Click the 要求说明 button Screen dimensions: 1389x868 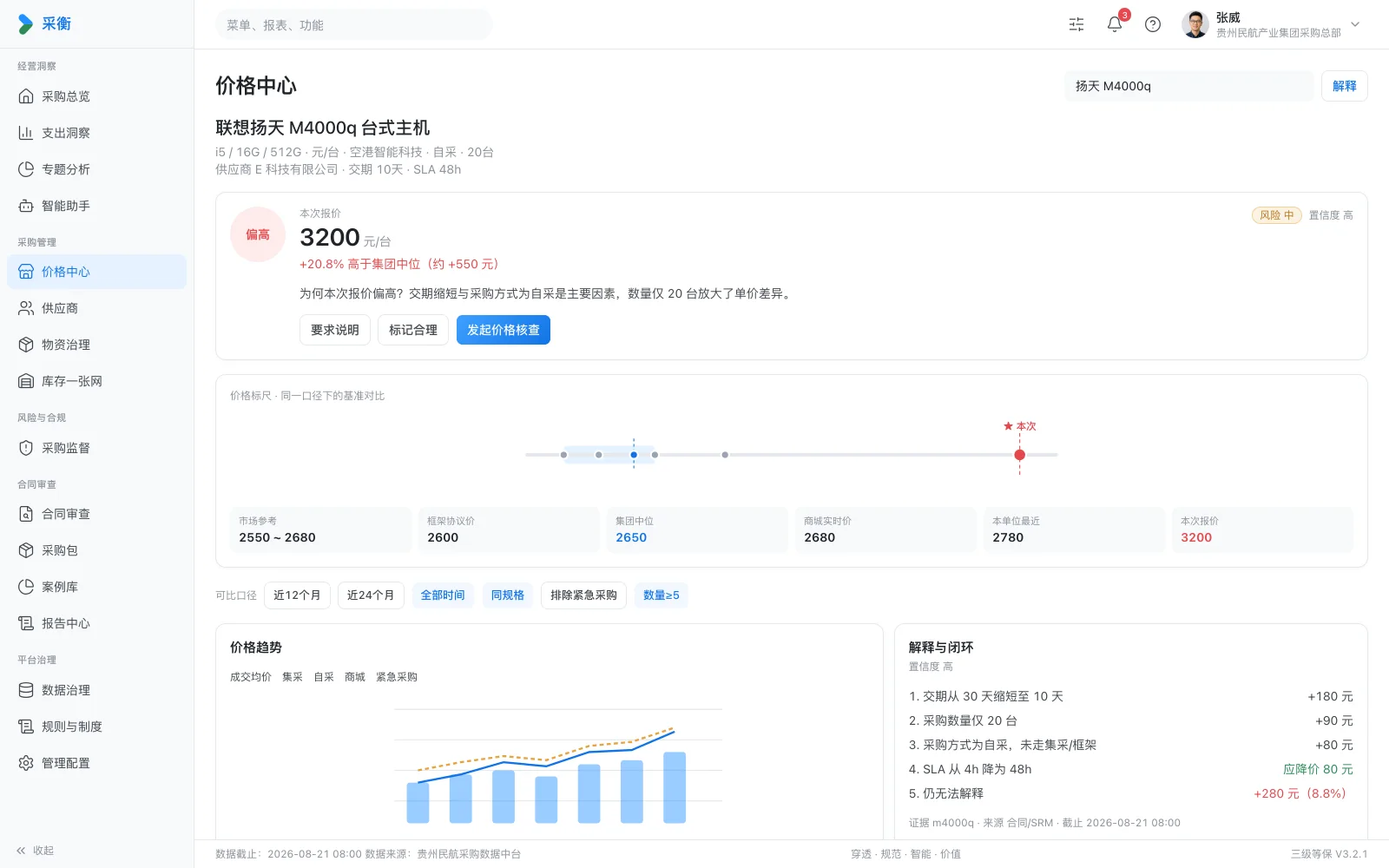(x=335, y=330)
